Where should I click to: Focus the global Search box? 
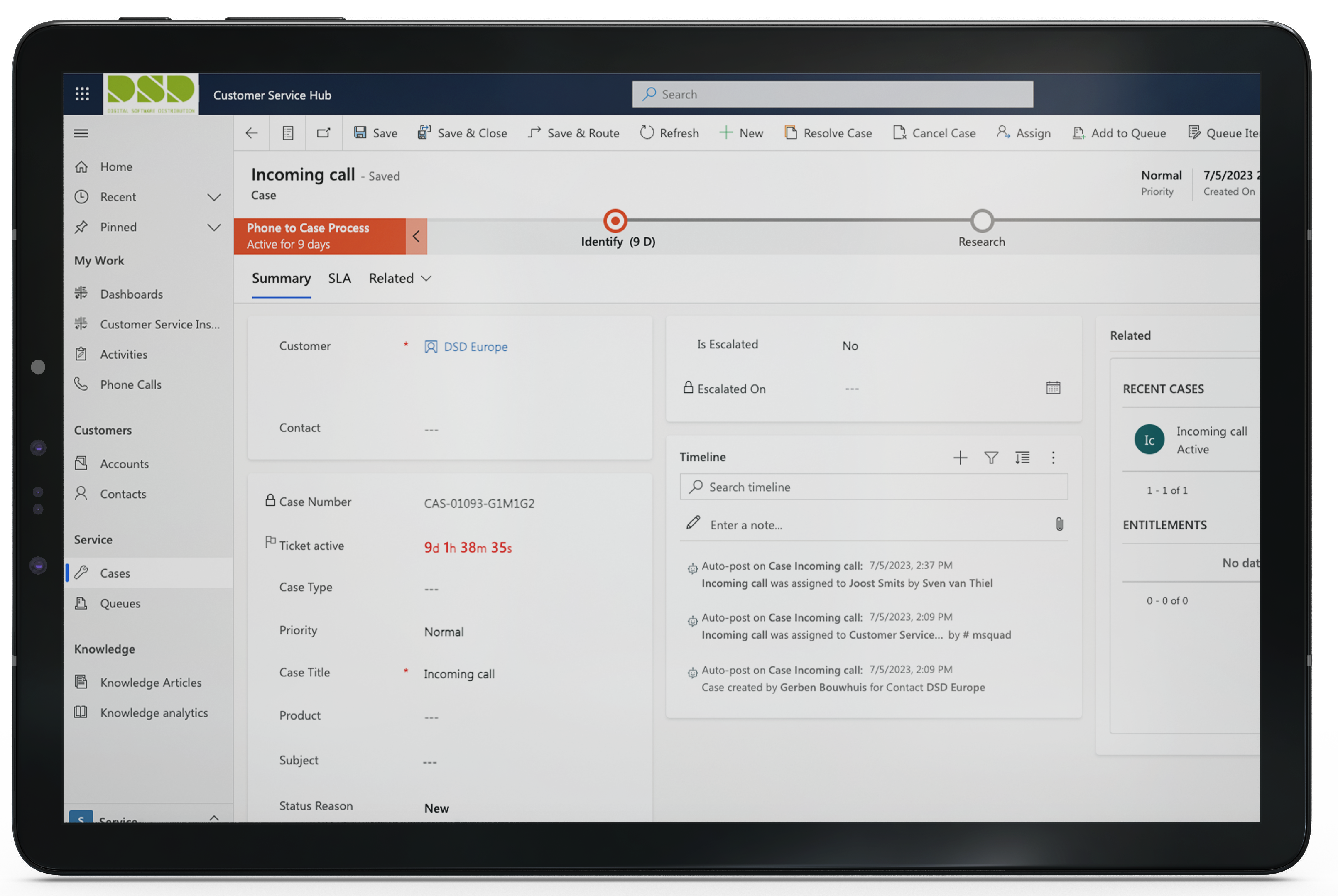tap(832, 94)
